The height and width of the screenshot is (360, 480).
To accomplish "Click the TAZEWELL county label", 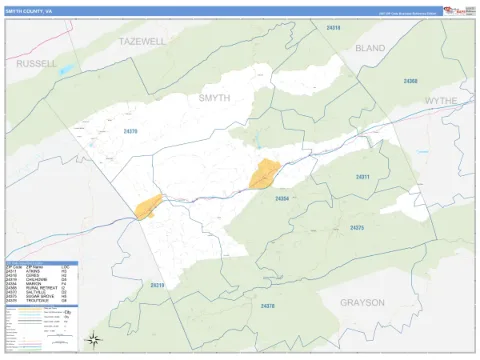I will (142, 42).
